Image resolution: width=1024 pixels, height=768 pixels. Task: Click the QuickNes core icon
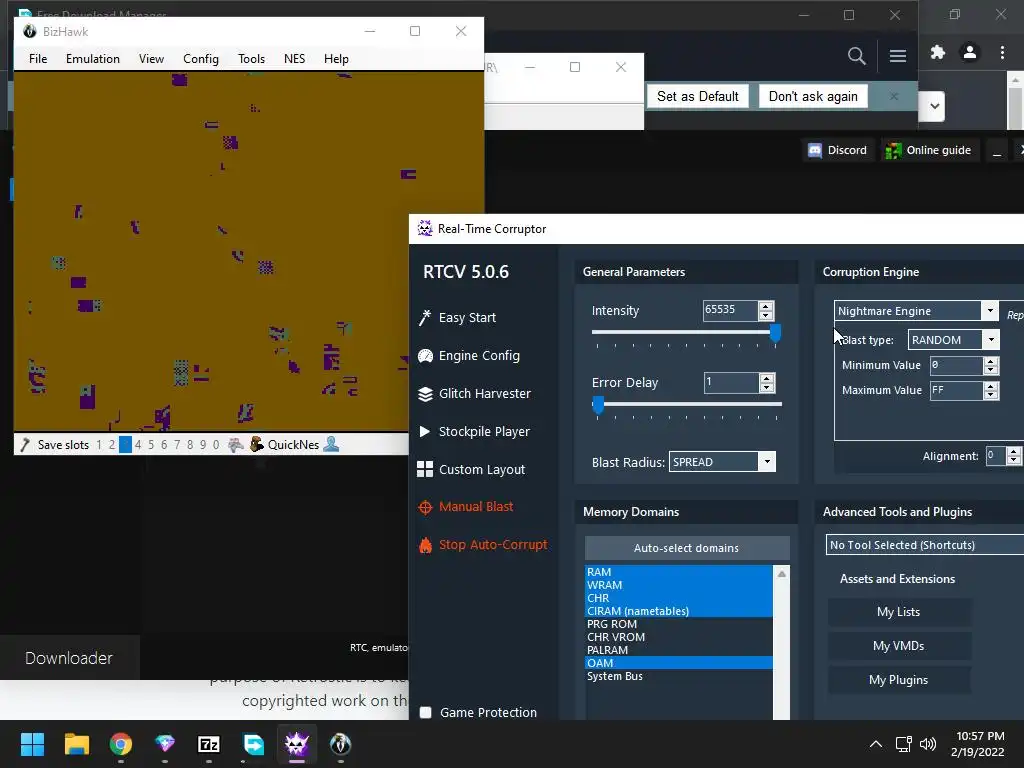(x=257, y=444)
